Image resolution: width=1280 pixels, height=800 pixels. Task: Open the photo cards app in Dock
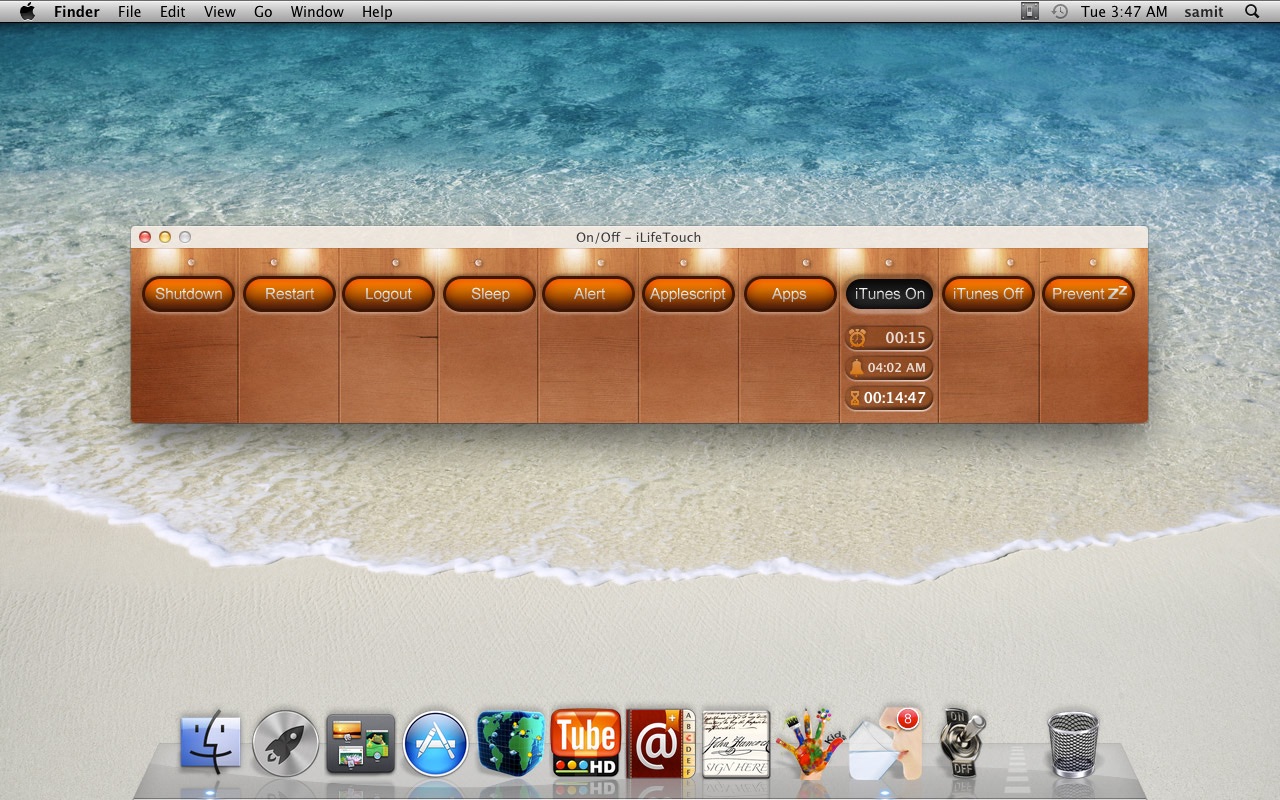tap(360, 744)
